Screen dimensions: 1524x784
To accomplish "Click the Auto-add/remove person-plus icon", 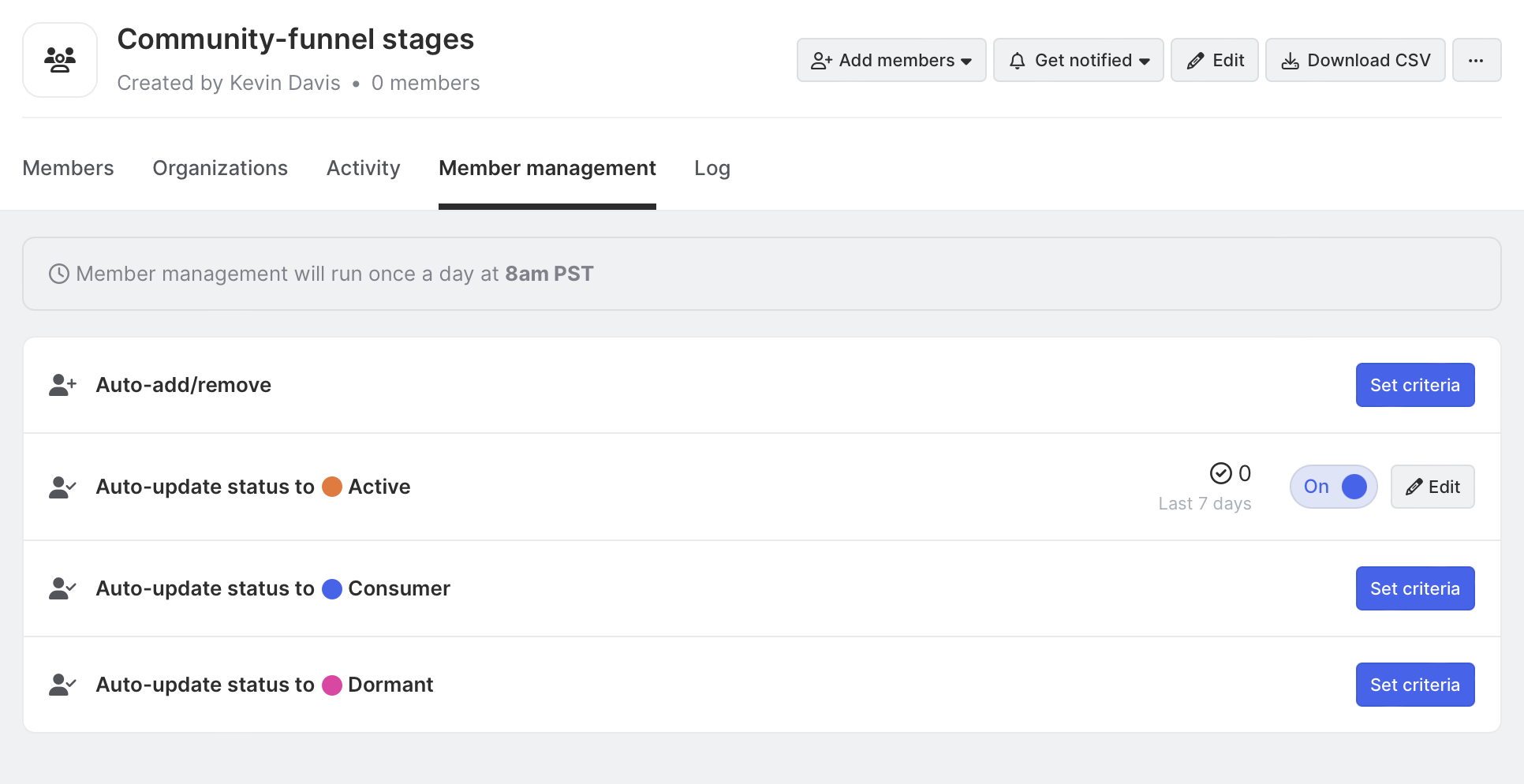I will (x=62, y=385).
